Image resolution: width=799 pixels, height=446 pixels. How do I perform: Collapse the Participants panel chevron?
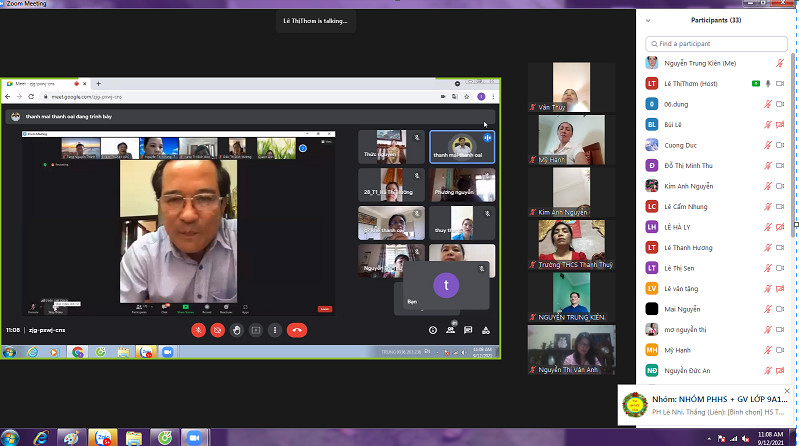tap(648, 20)
